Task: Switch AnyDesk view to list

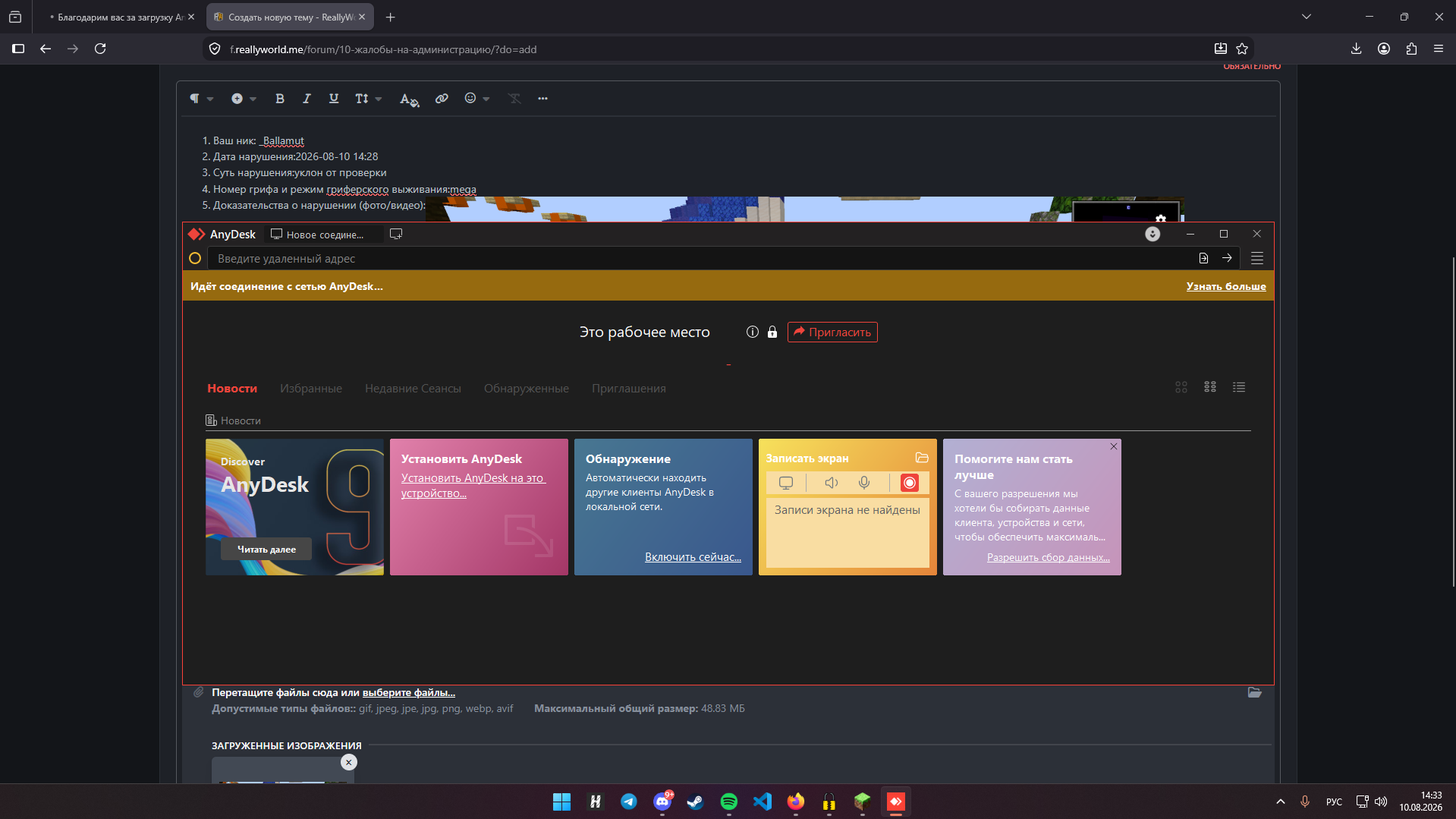Action: [x=1239, y=387]
